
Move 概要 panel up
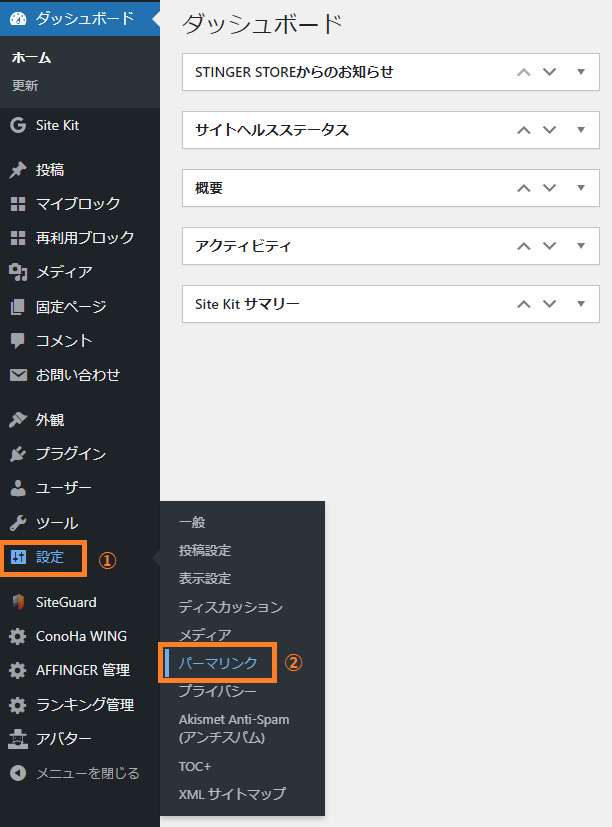click(523, 188)
